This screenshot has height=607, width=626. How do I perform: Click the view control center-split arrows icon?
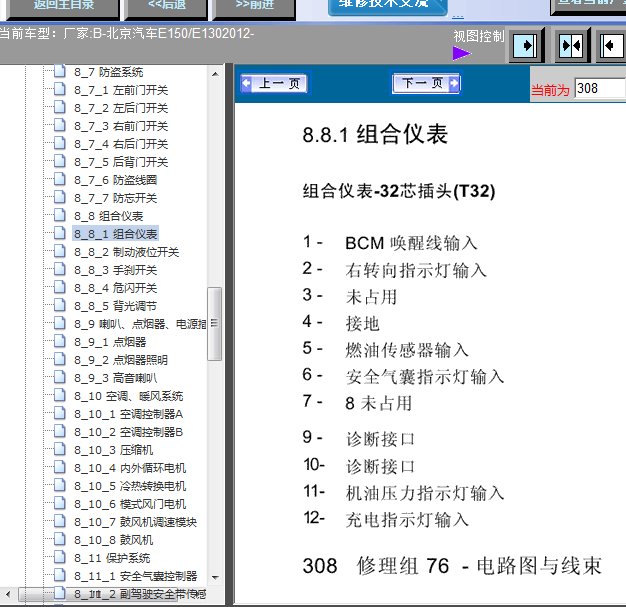pos(571,46)
